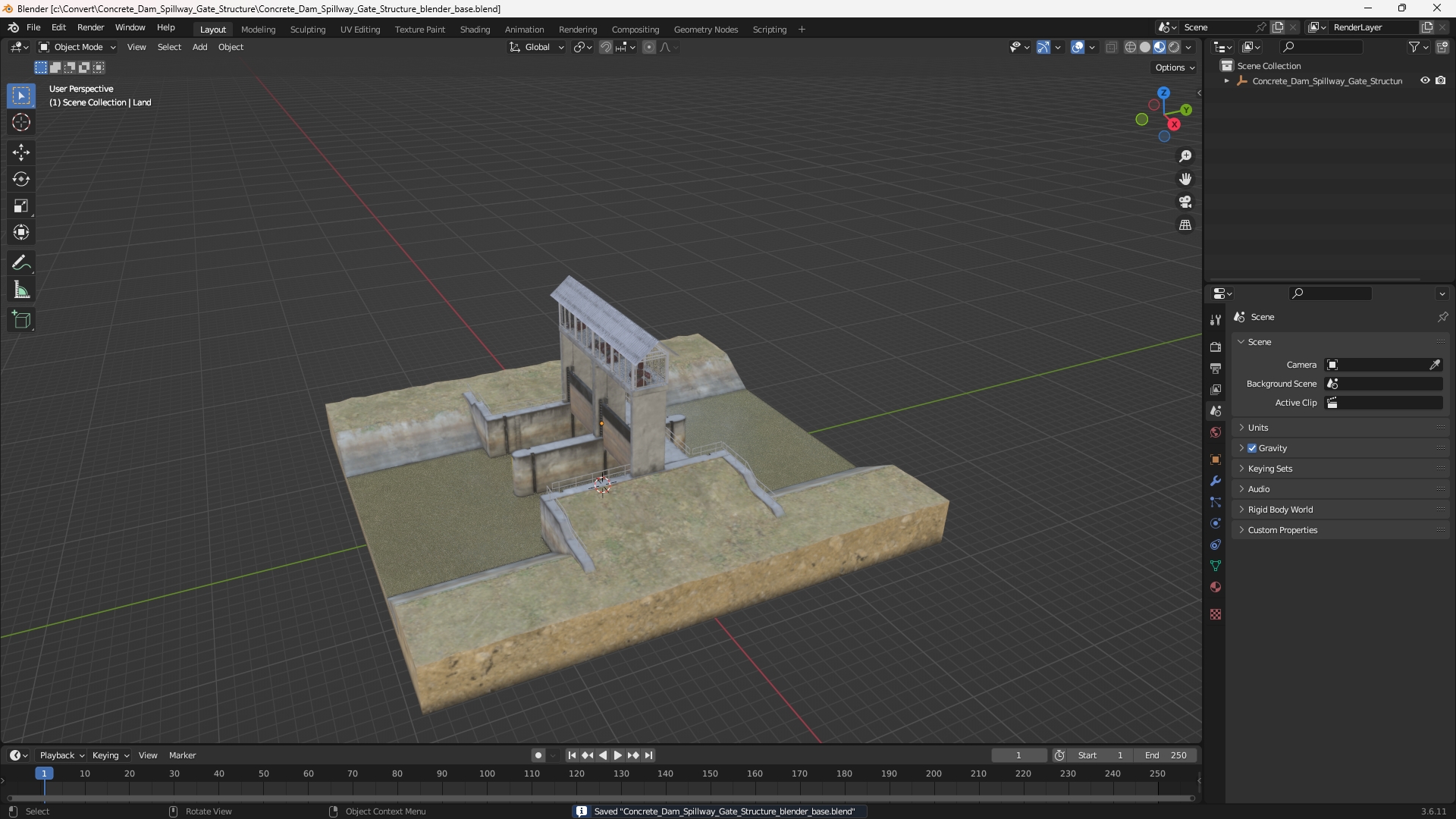
Task: Open the File menu
Action: (33, 27)
